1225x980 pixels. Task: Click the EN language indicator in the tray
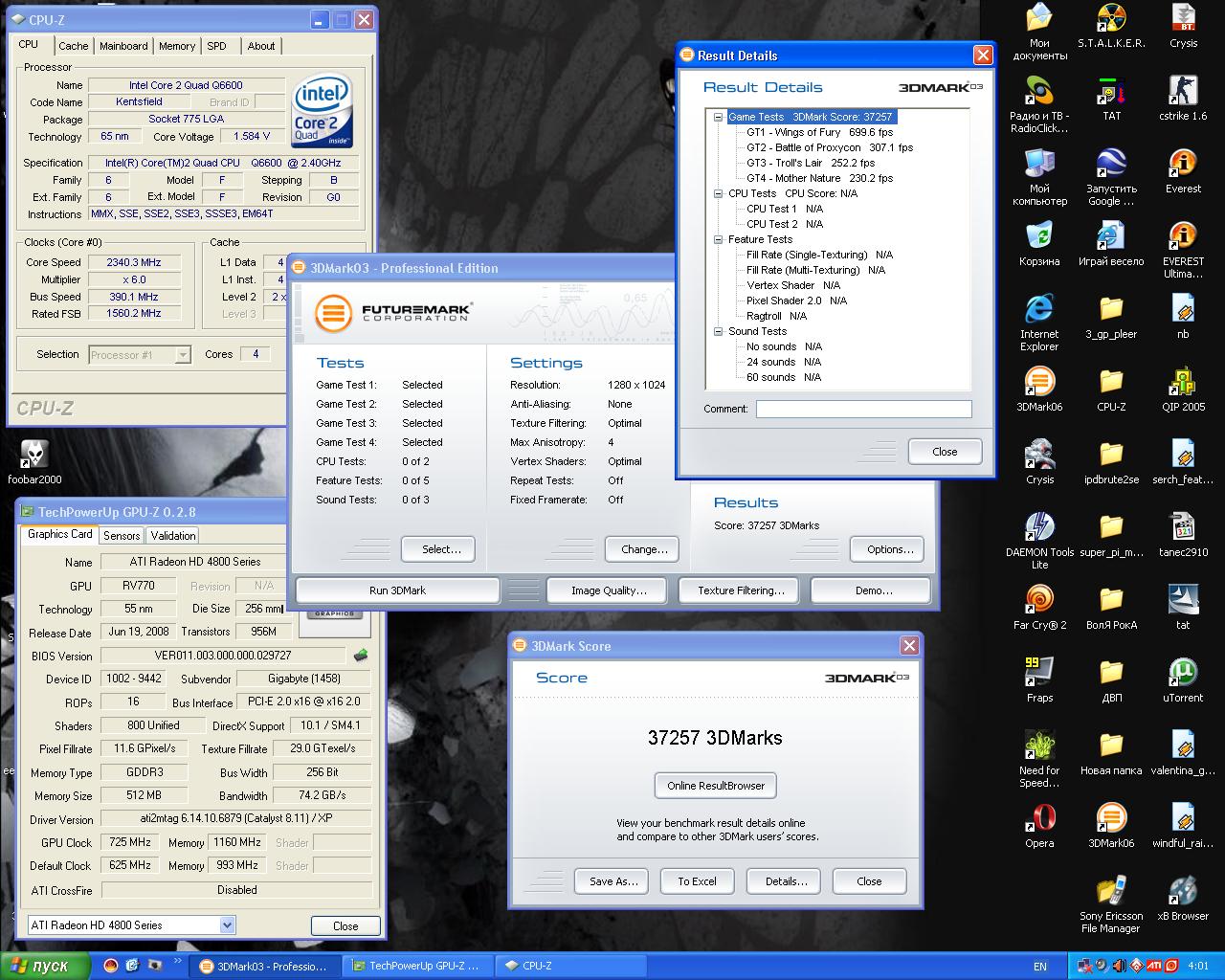pos(1040,967)
